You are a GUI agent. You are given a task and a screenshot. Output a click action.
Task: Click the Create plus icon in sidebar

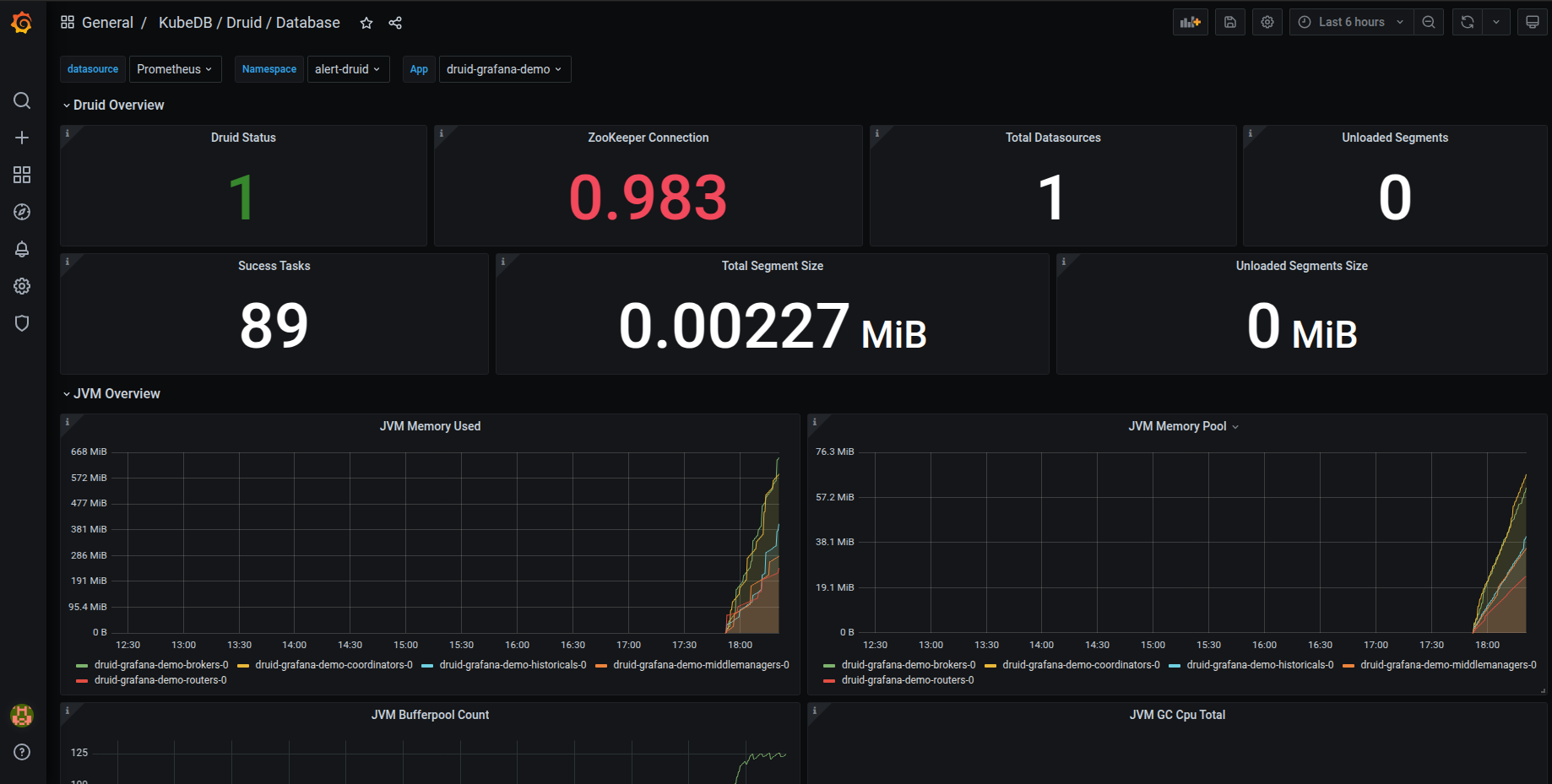(x=22, y=138)
